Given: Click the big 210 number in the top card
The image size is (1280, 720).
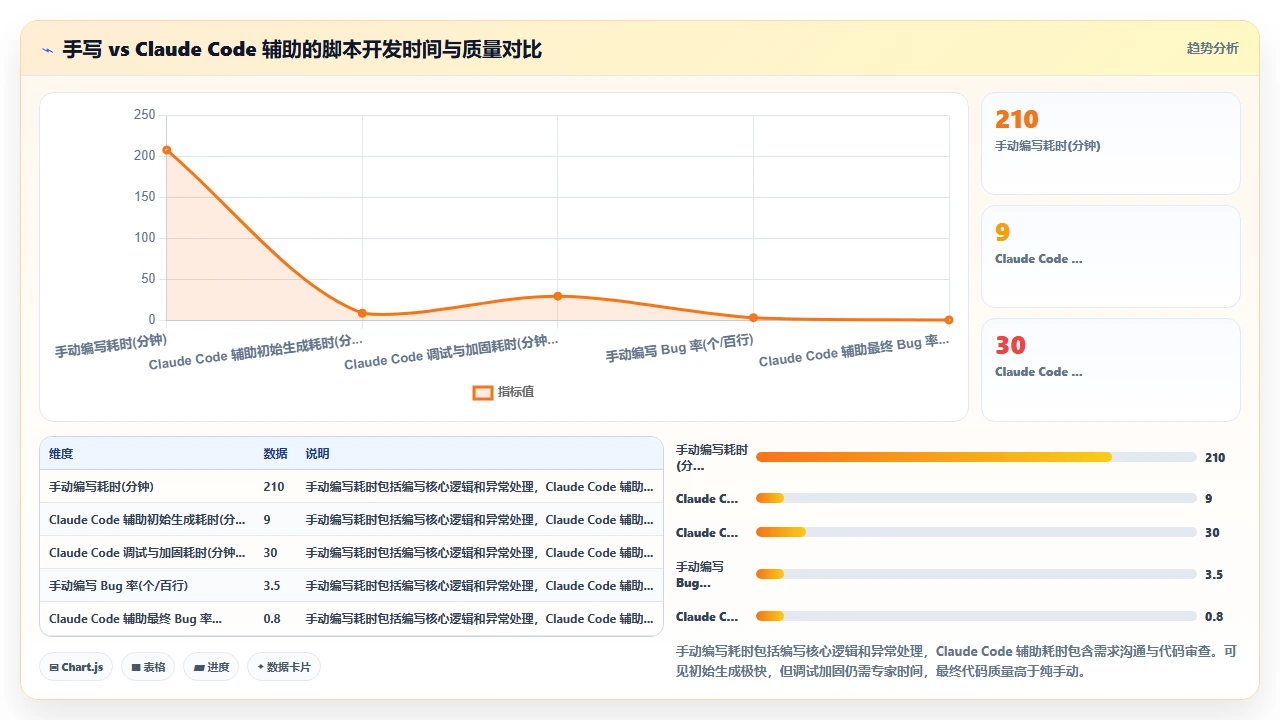Looking at the screenshot, I should (1017, 120).
